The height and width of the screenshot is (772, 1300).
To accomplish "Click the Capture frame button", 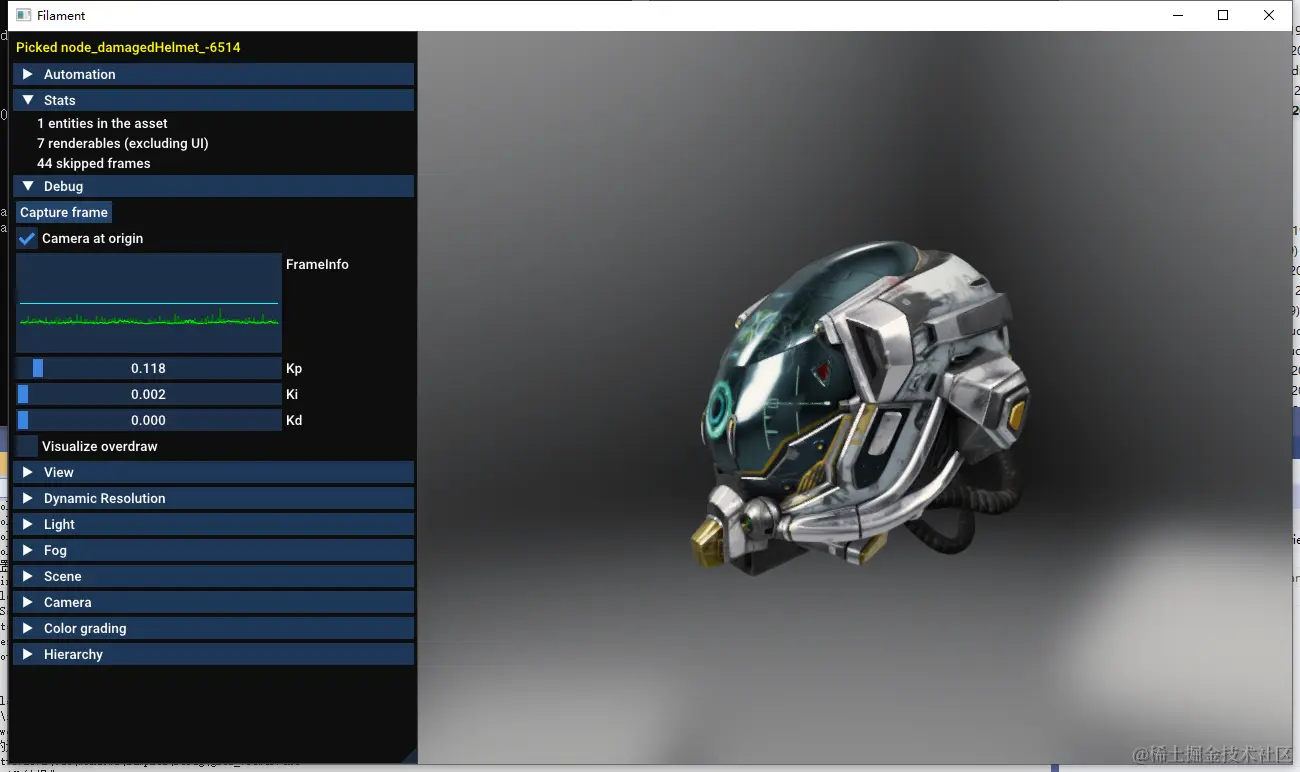I will (64, 212).
